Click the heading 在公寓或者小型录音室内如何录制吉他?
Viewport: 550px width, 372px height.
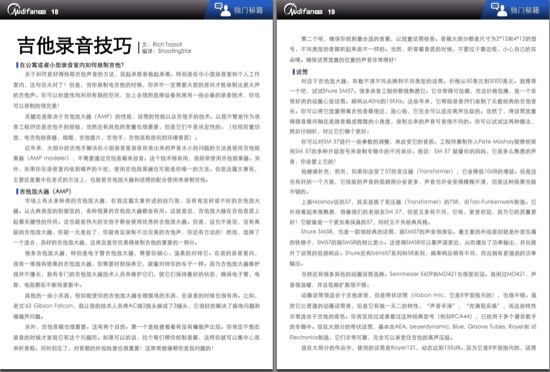click(72, 65)
